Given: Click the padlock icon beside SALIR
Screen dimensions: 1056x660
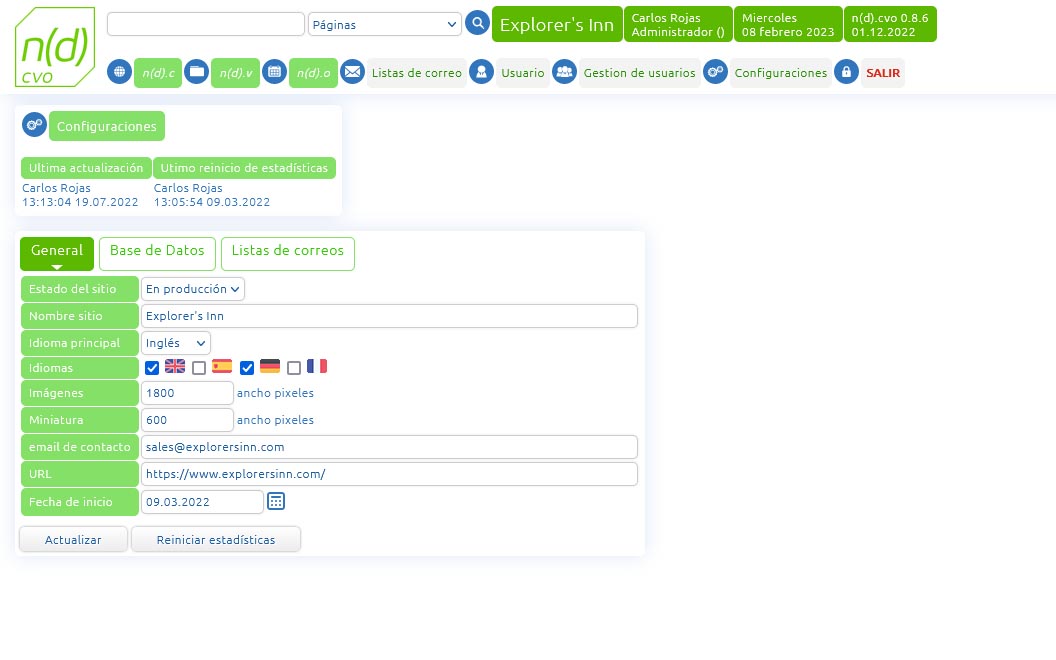Looking at the screenshot, I should [847, 71].
